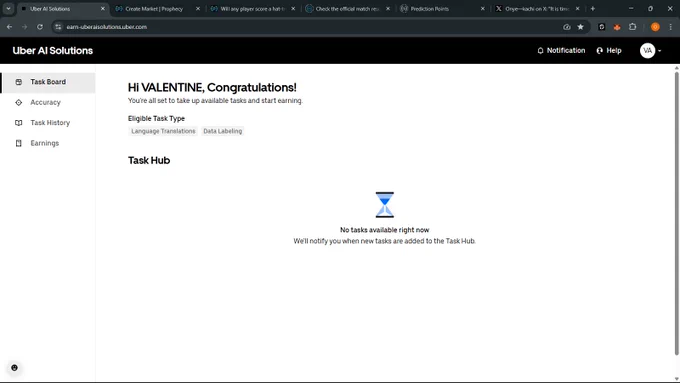Viewport: 680px width, 383px height.
Task: Open a new browser tab
Action: coord(593,9)
